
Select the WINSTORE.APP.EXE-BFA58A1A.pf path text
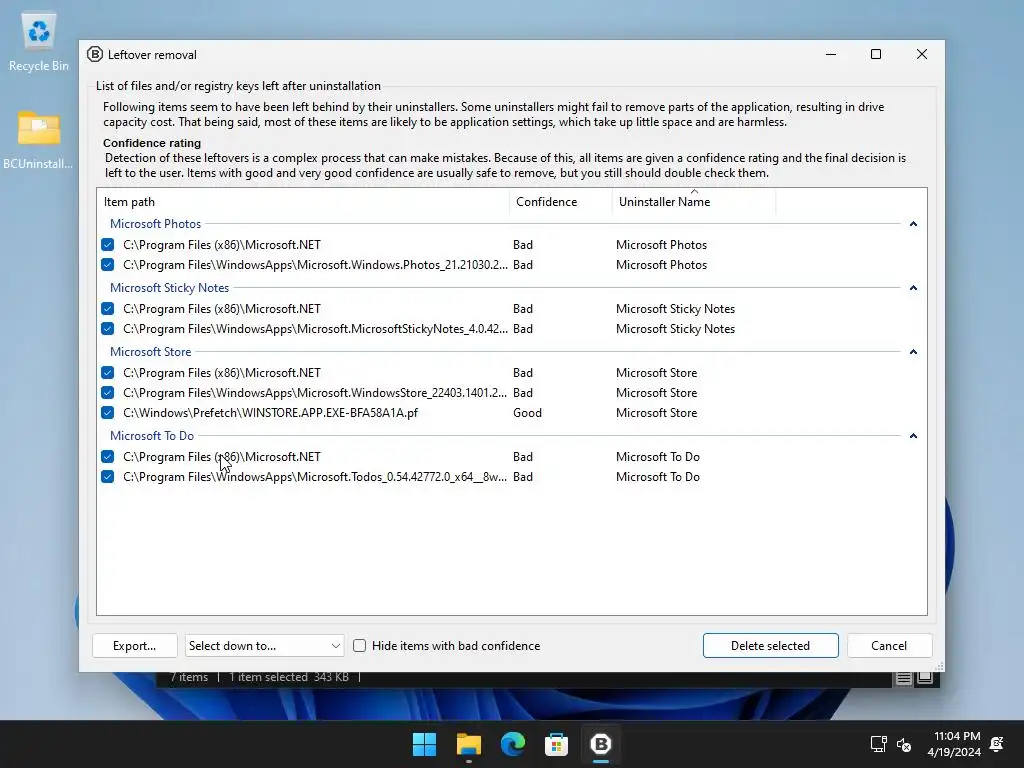(x=270, y=413)
